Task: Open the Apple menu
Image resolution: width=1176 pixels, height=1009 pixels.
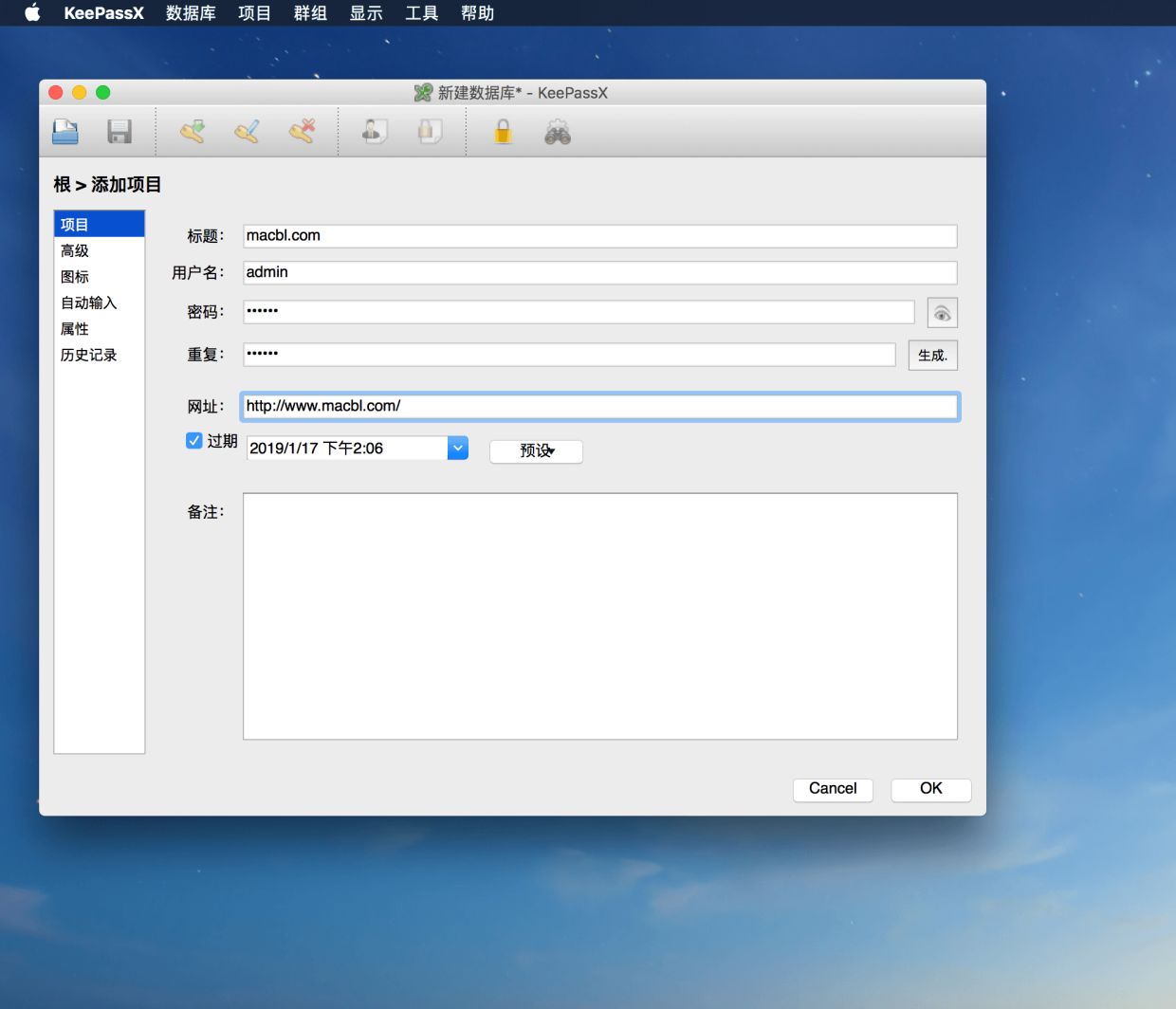Action: tap(32, 12)
